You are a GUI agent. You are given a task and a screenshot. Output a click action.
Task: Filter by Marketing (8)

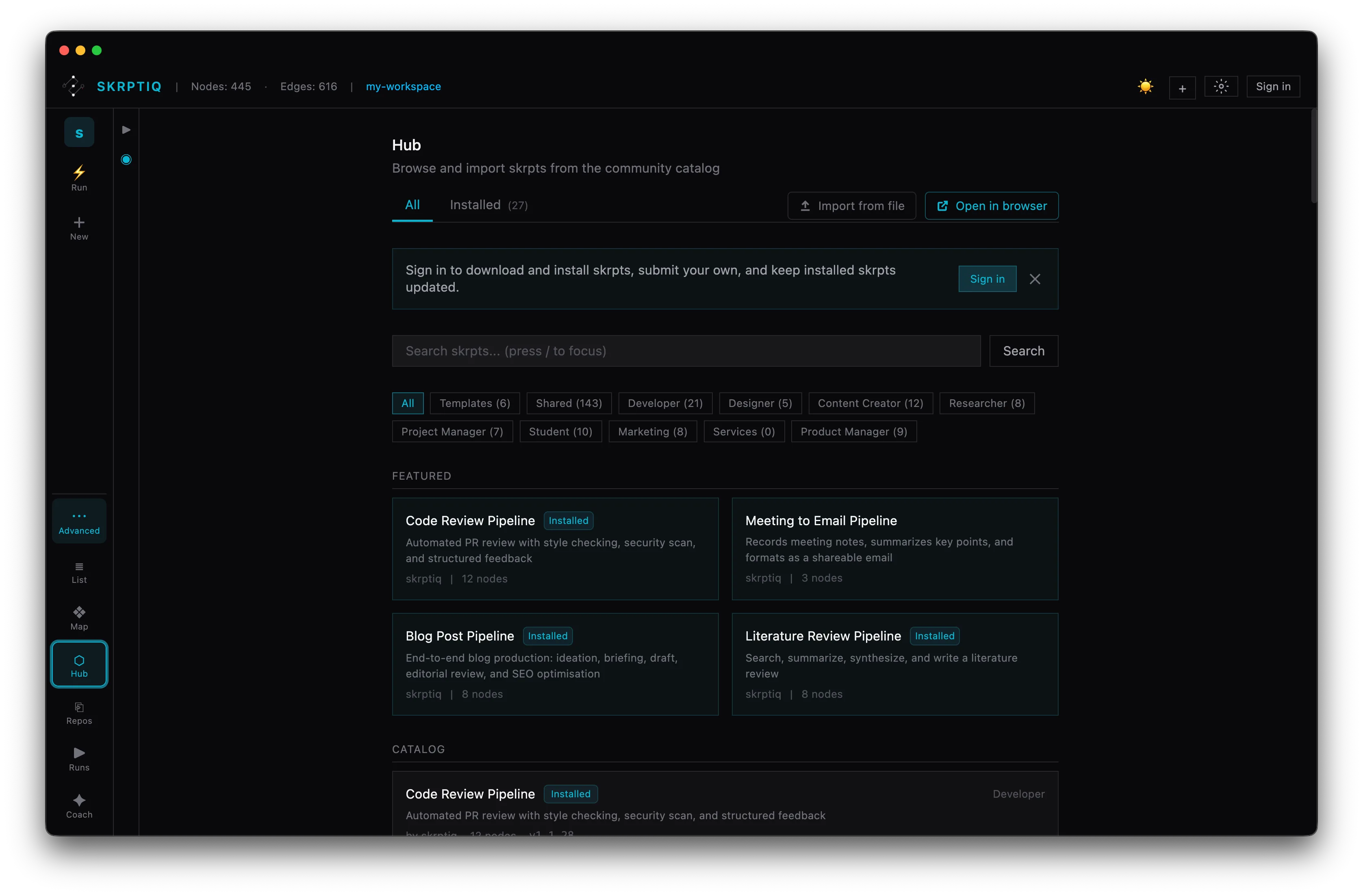click(652, 432)
